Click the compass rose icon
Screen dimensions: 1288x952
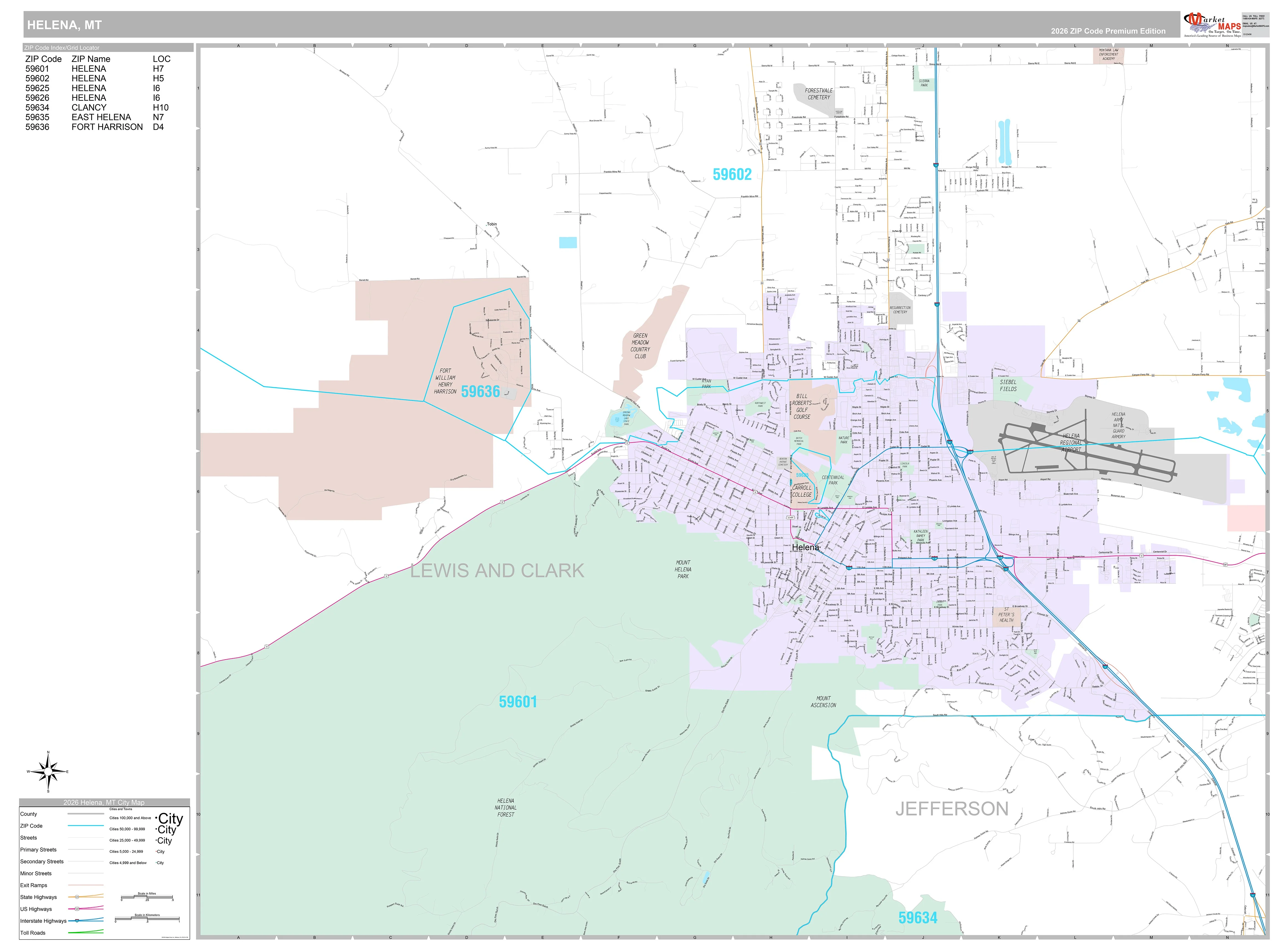48,771
